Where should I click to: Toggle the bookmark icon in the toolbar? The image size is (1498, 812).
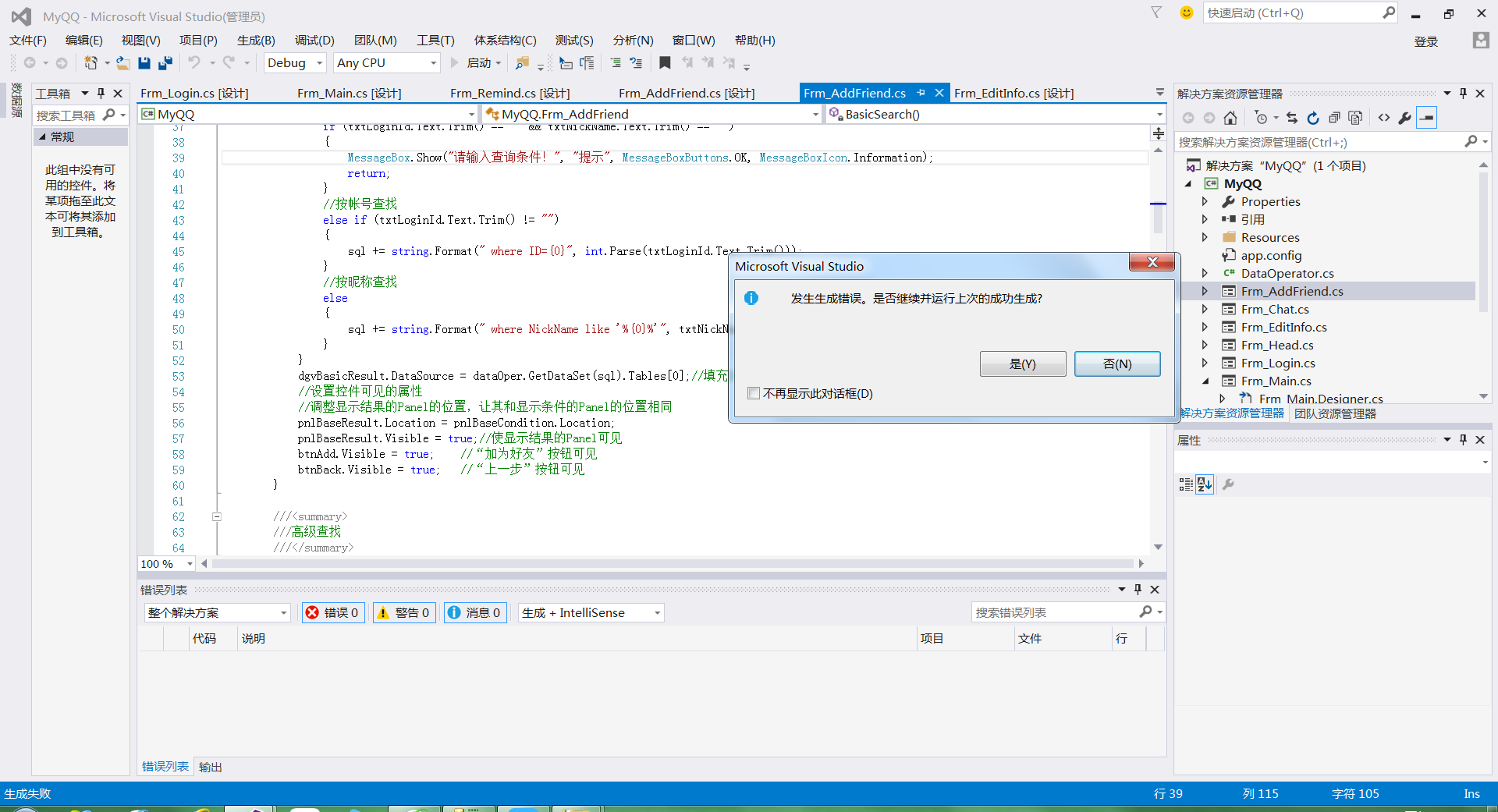(x=665, y=63)
